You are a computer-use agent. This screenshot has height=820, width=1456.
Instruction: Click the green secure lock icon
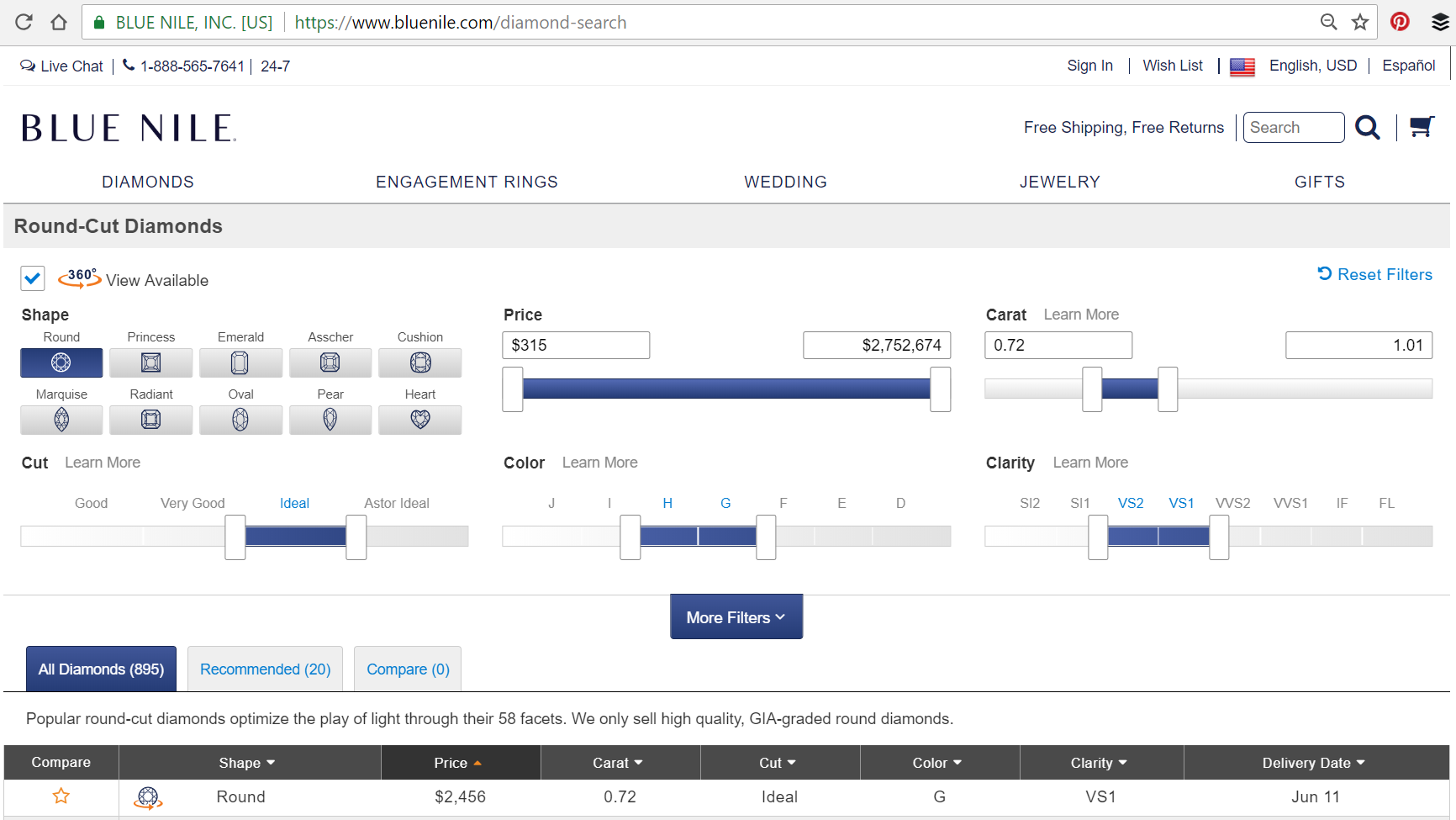click(99, 23)
